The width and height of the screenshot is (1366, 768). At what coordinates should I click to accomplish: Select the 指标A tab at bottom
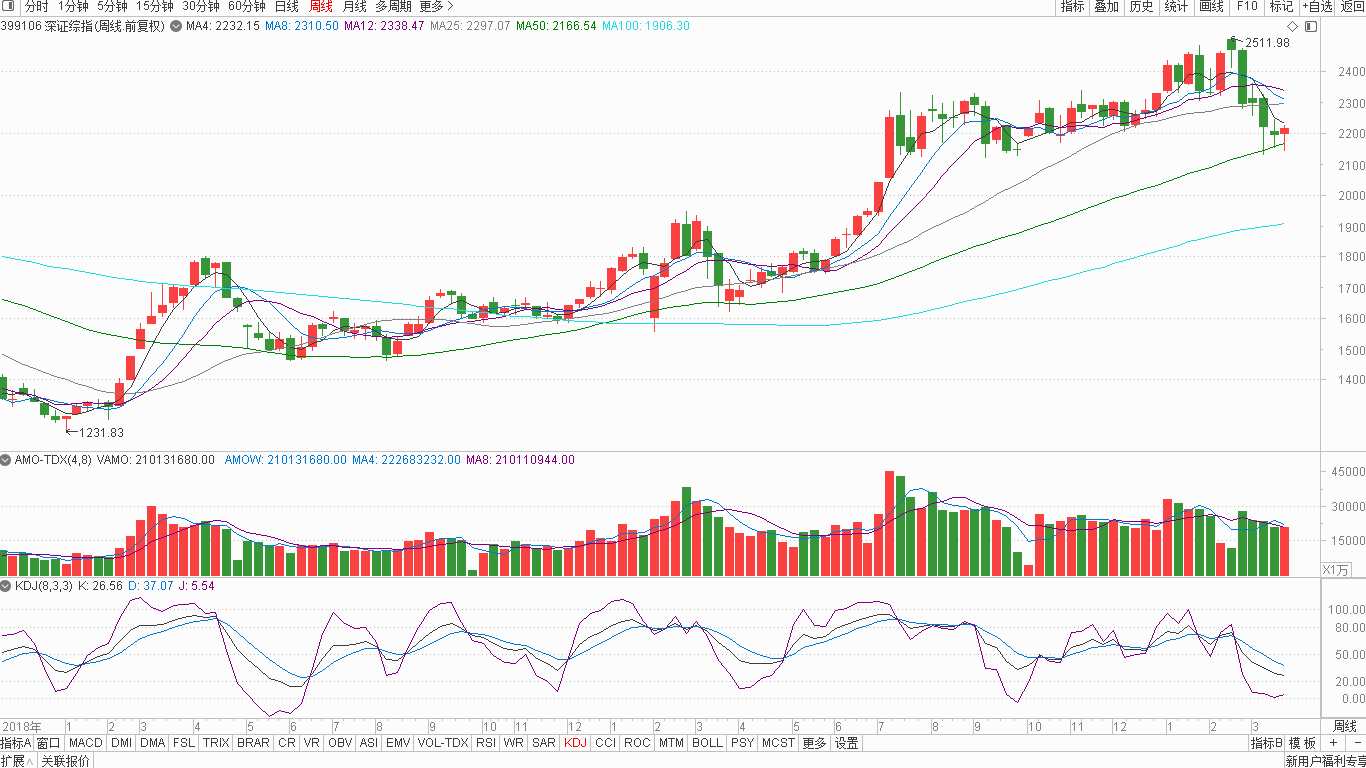click(x=16, y=743)
